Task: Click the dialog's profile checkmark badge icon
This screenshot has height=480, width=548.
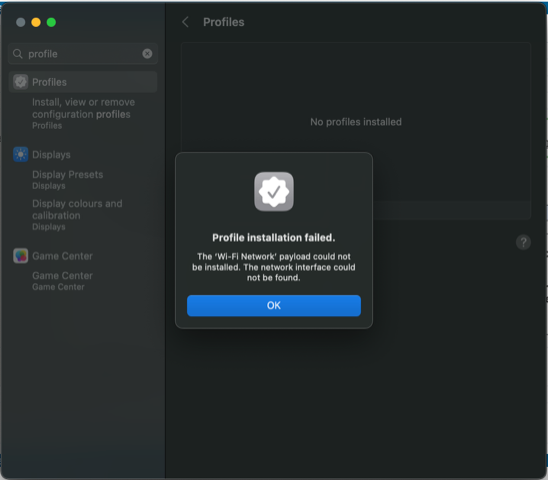Action: coord(274,192)
